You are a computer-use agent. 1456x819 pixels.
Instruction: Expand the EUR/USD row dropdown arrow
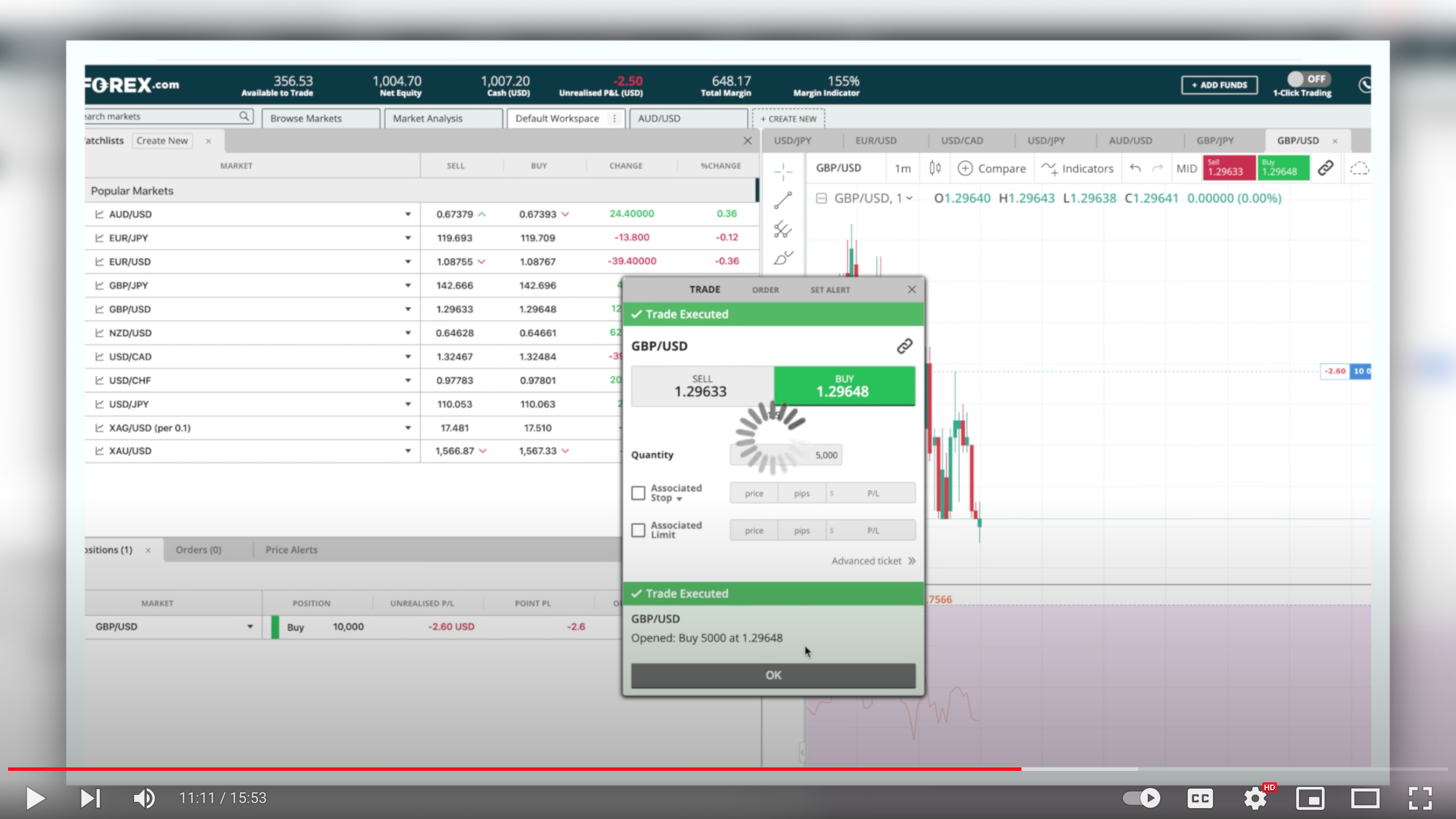[408, 262]
